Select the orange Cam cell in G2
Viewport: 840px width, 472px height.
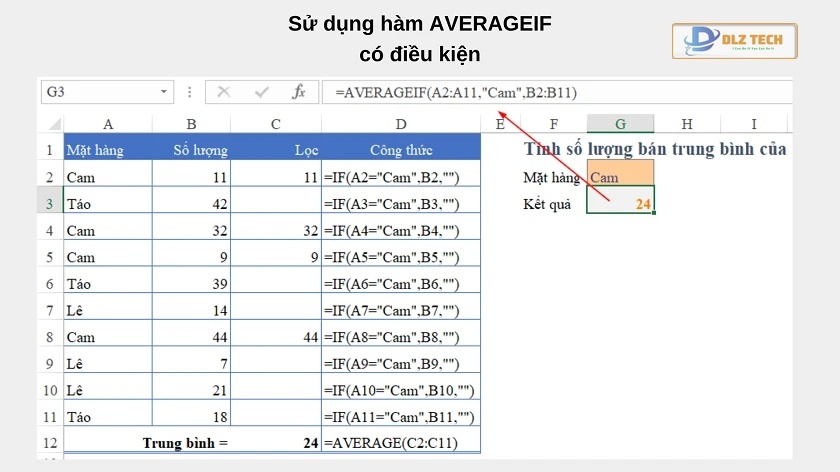tap(620, 177)
